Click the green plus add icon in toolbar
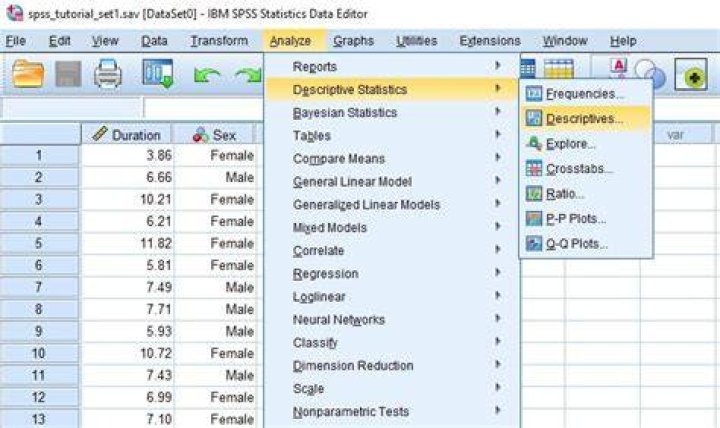 pos(691,74)
